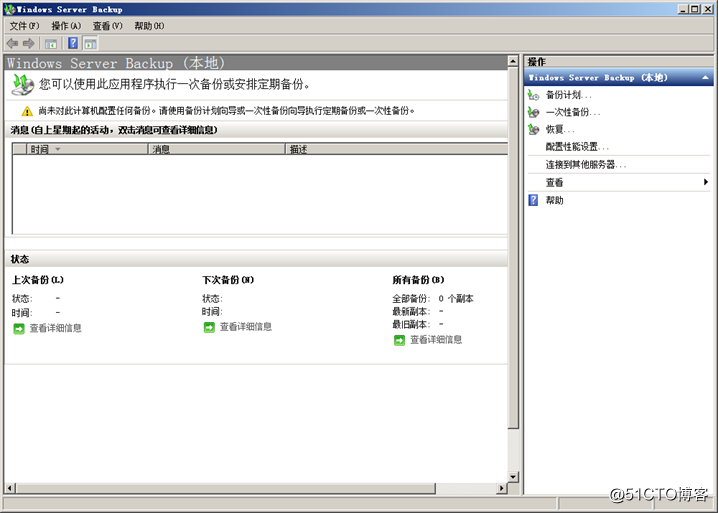This screenshot has height=513, width=718.
Task: Click the 所有备份(B) heading
Action: click(418, 280)
